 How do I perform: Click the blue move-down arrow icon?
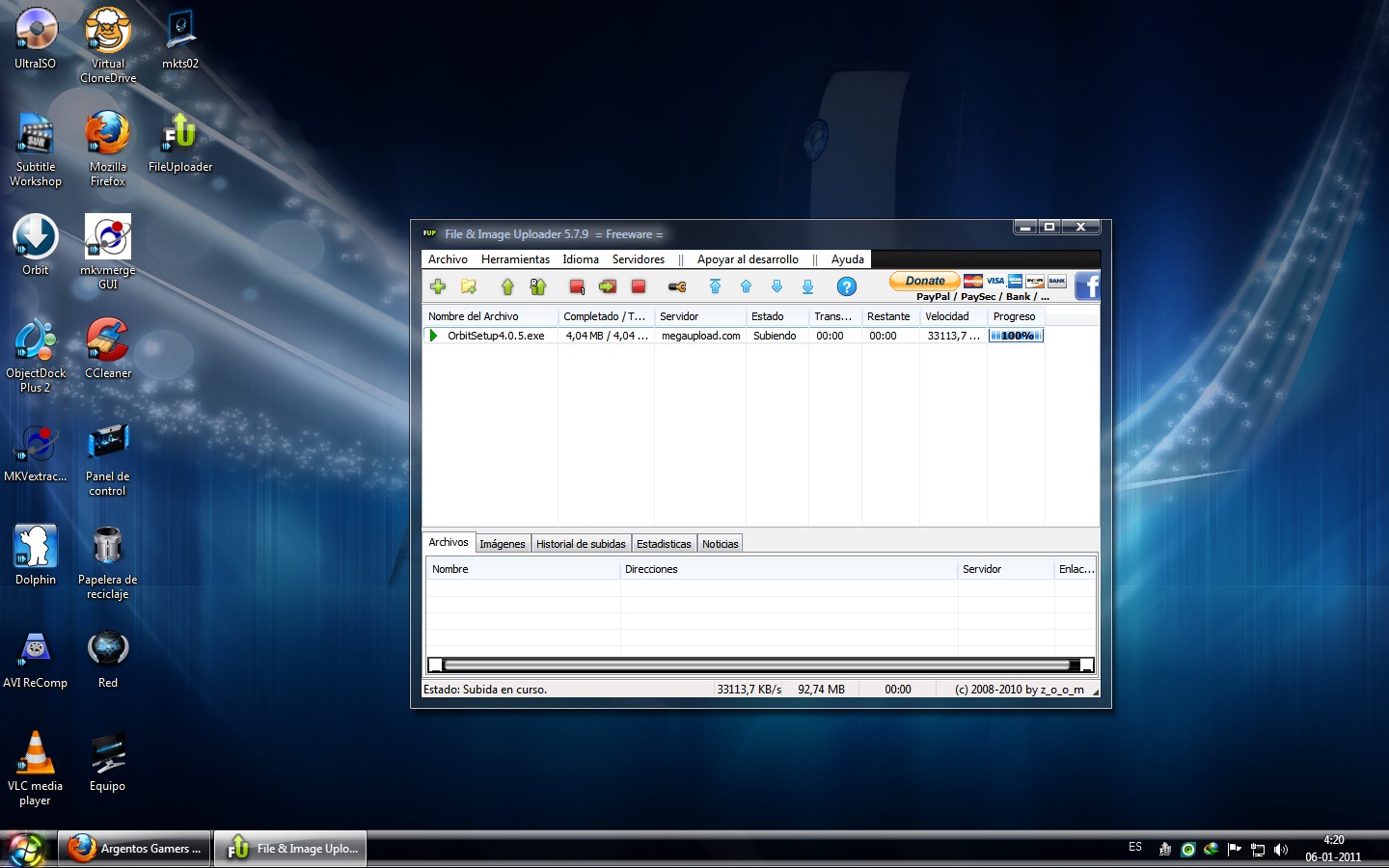pos(776,286)
